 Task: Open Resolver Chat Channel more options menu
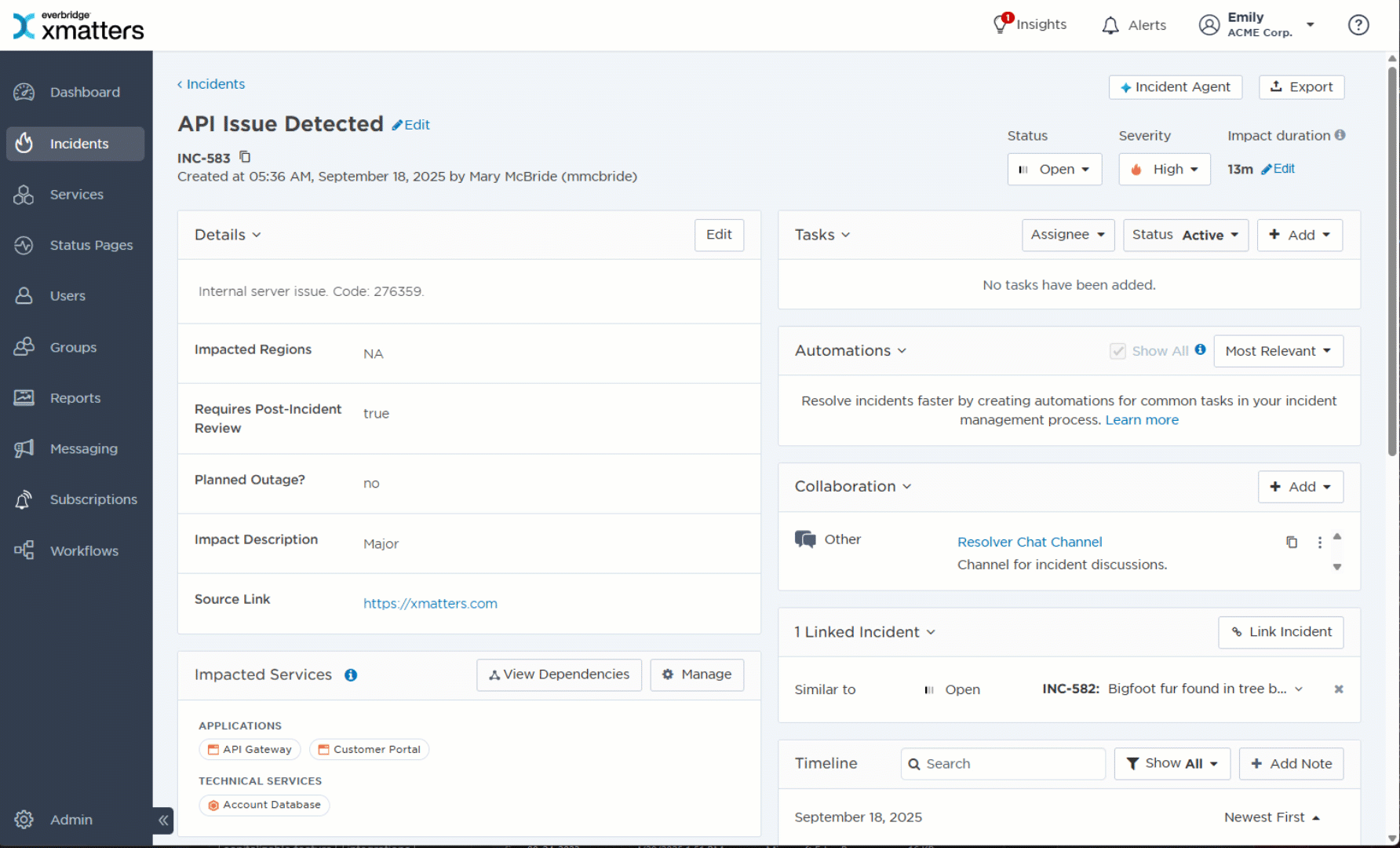pyautogui.click(x=1319, y=542)
